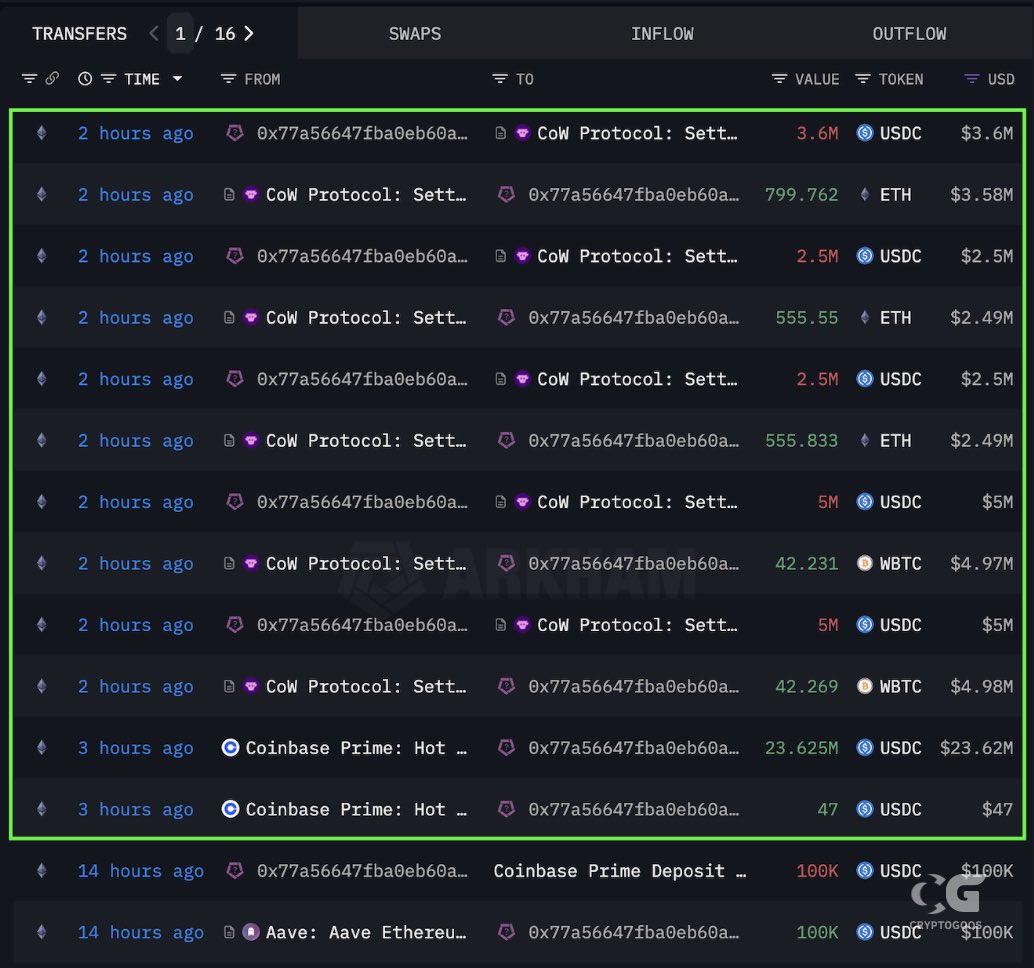Click the link chain icon in header
Viewport: 1034px width, 968px height.
[x=52, y=79]
